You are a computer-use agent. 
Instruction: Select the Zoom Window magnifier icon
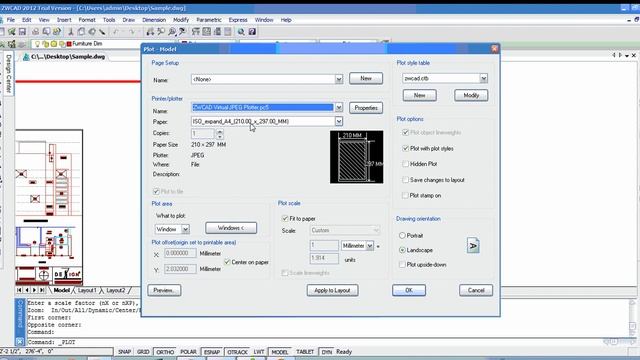[x=172, y=31]
